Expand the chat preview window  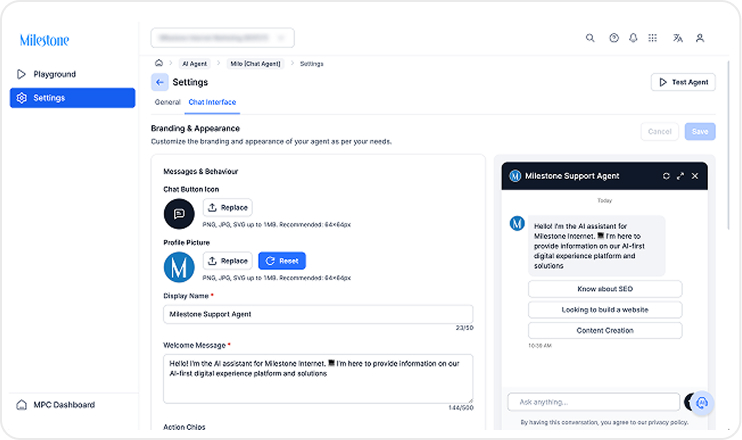click(x=680, y=176)
